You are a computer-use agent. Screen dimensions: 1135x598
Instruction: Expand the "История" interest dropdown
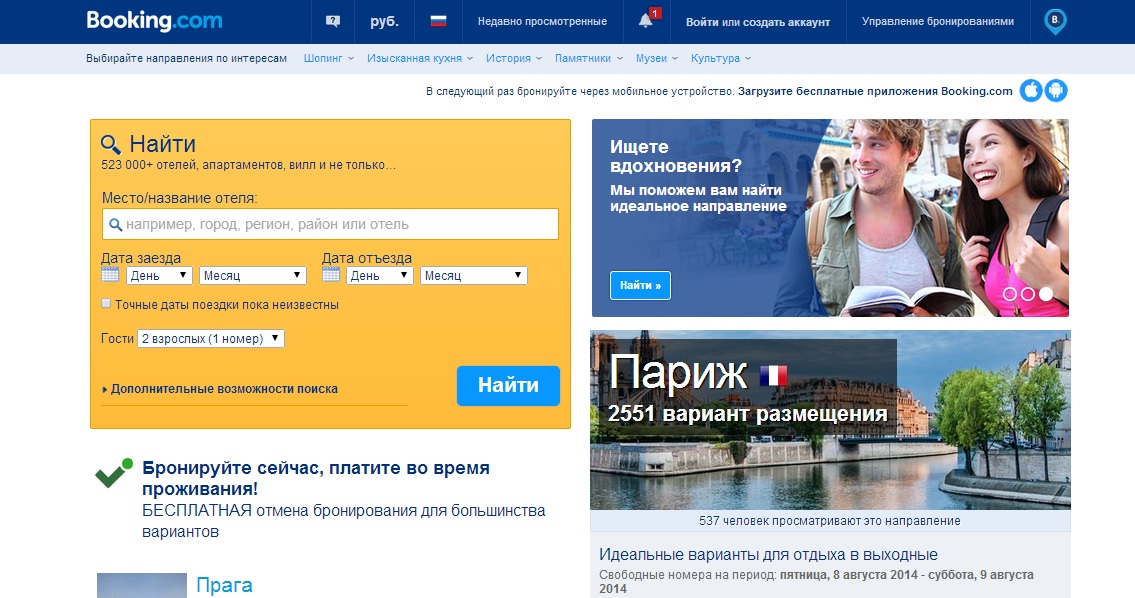(514, 58)
